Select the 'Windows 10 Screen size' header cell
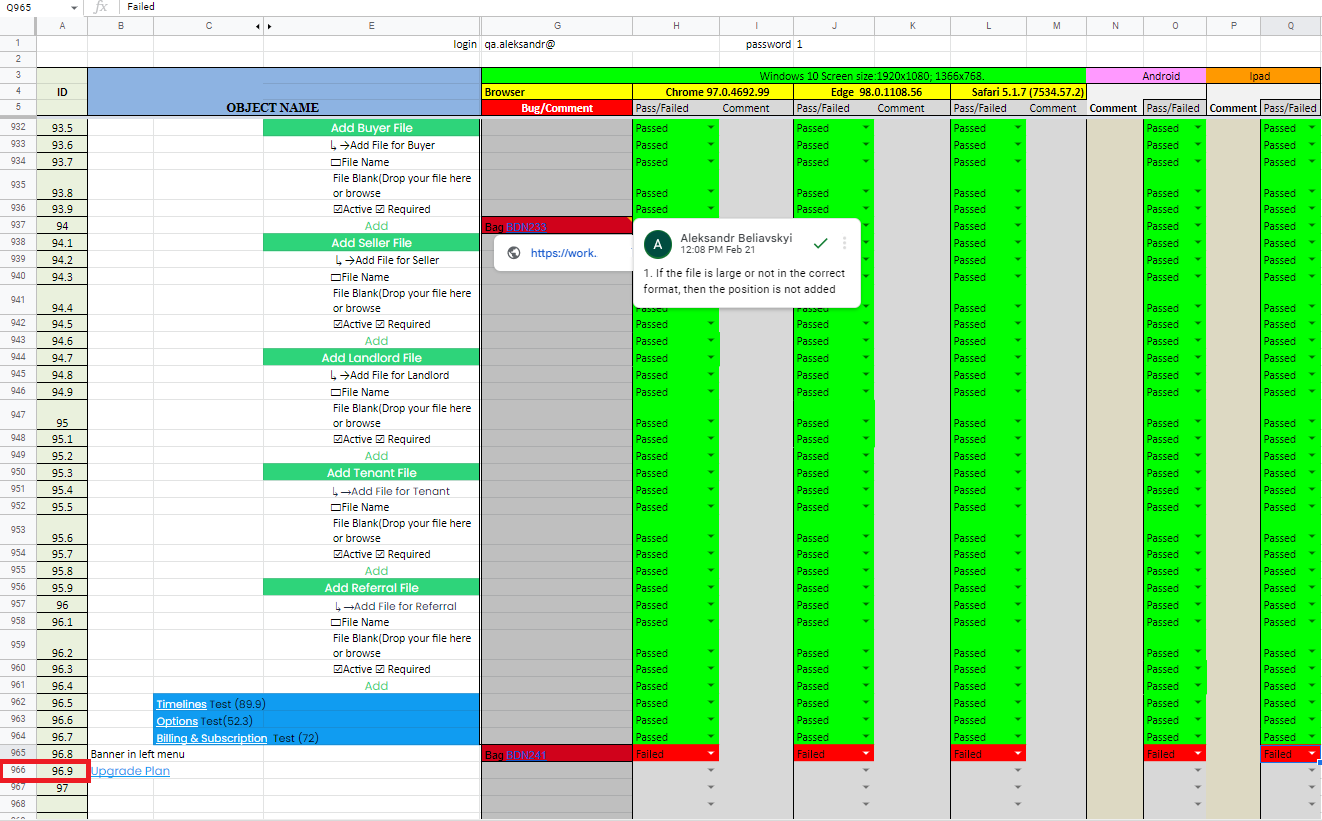Image resolution: width=1322 pixels, height=821 pixels. pyautogui.click(x=784, y=75)
